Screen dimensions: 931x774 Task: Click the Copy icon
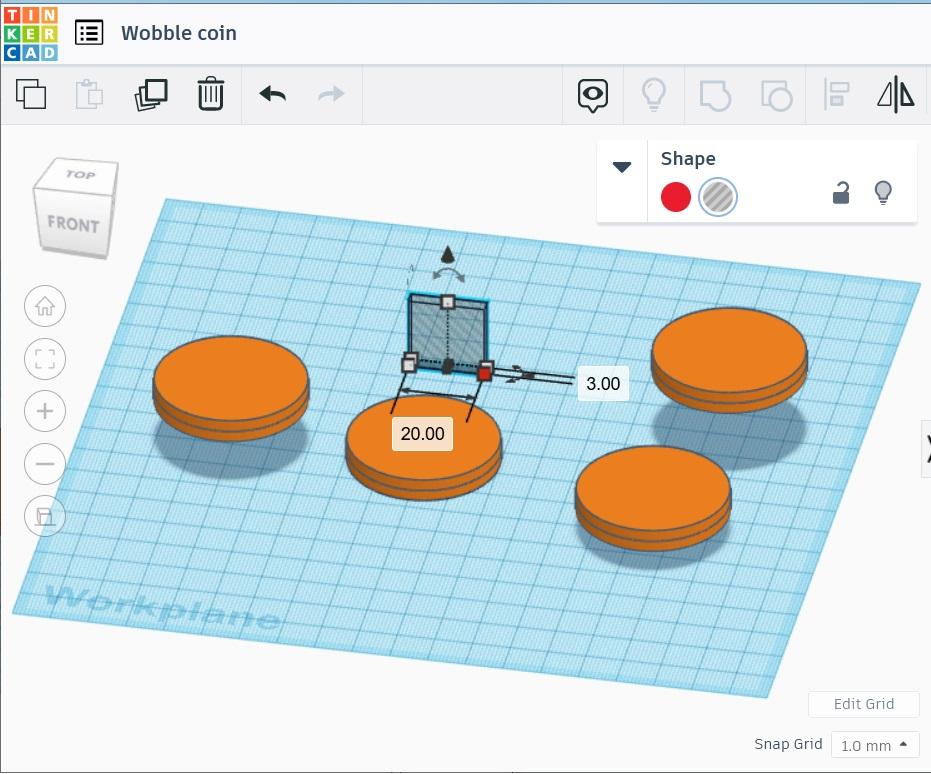(31, 94)
